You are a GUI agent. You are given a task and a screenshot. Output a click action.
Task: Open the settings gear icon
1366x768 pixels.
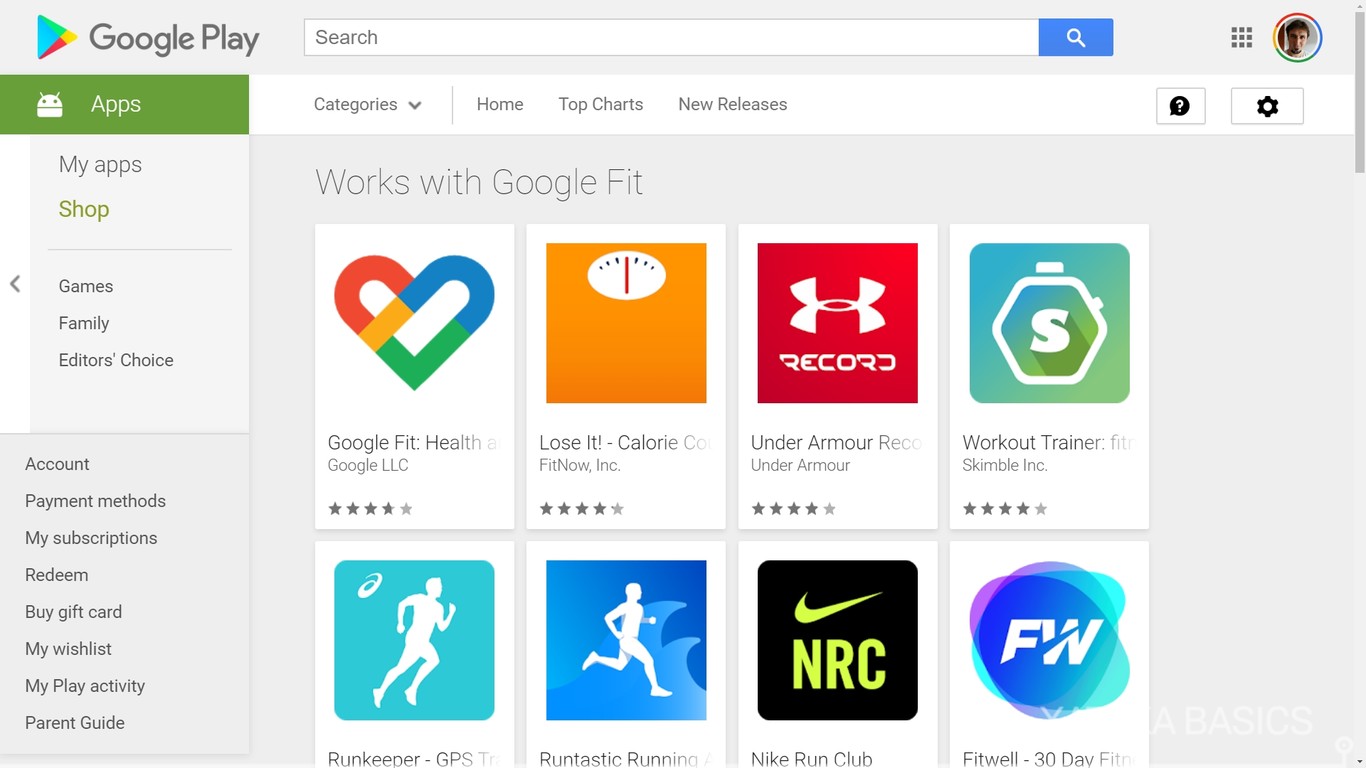[1267, 106]
